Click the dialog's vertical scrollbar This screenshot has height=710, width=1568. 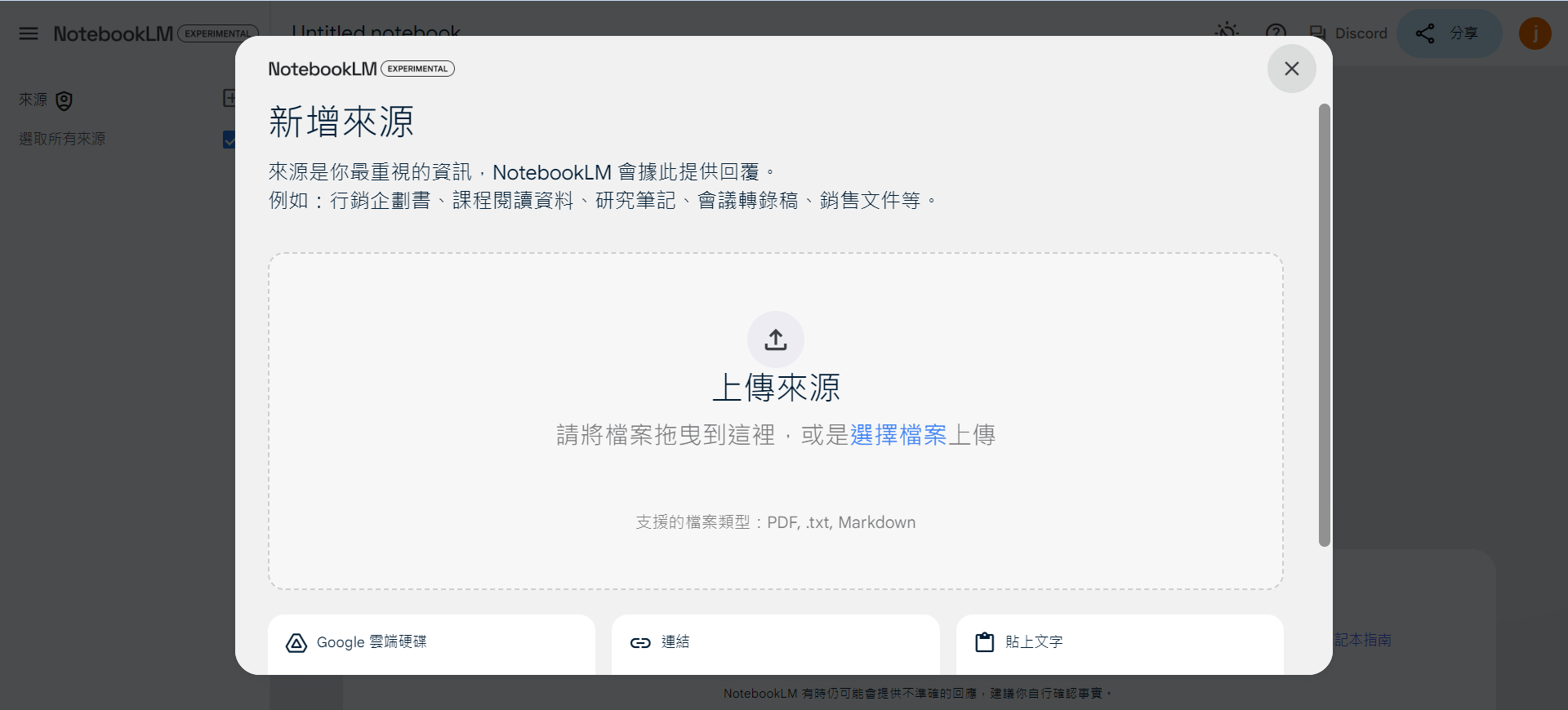pos(1324,325)
